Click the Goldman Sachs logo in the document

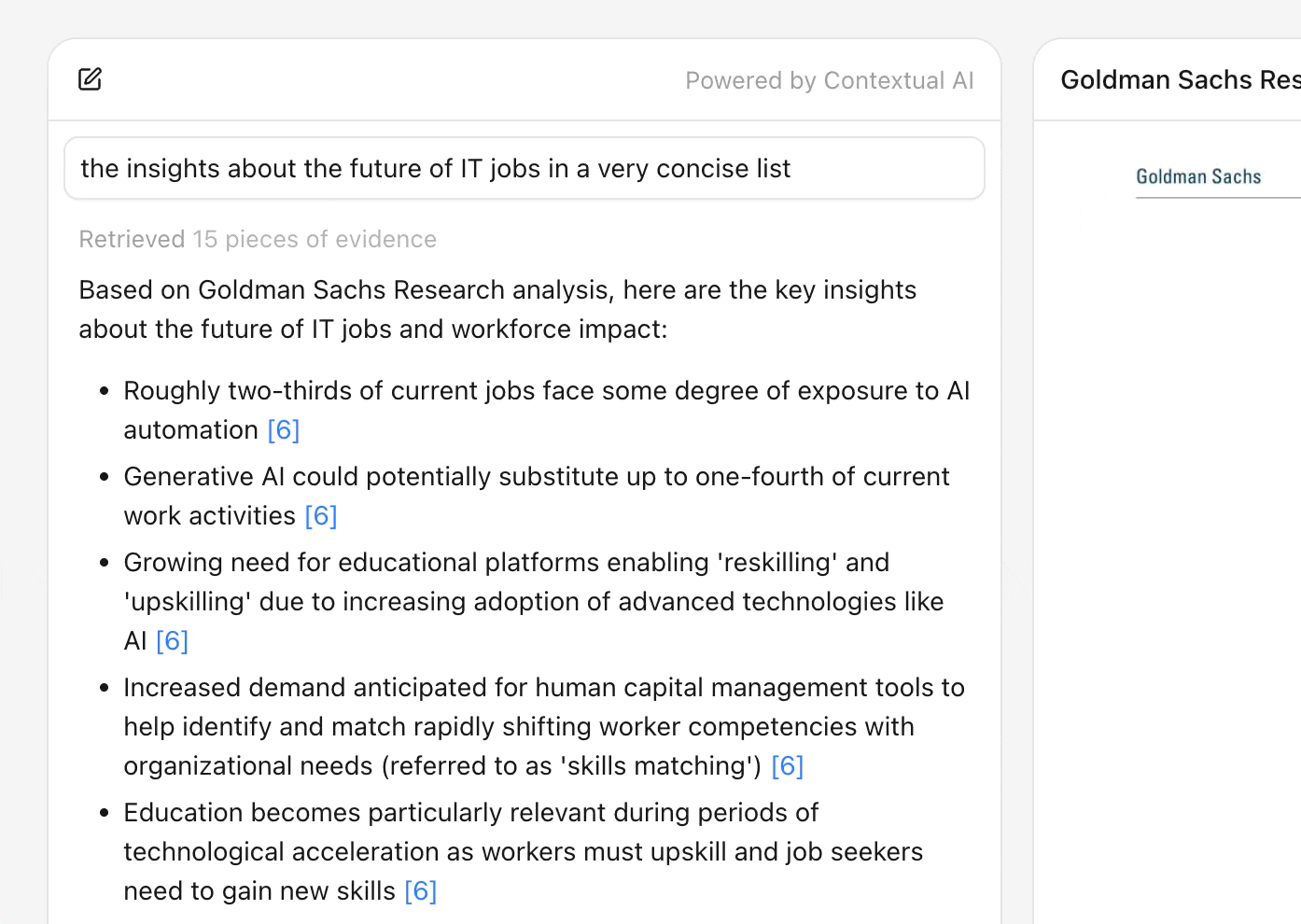click(1198, 177)
